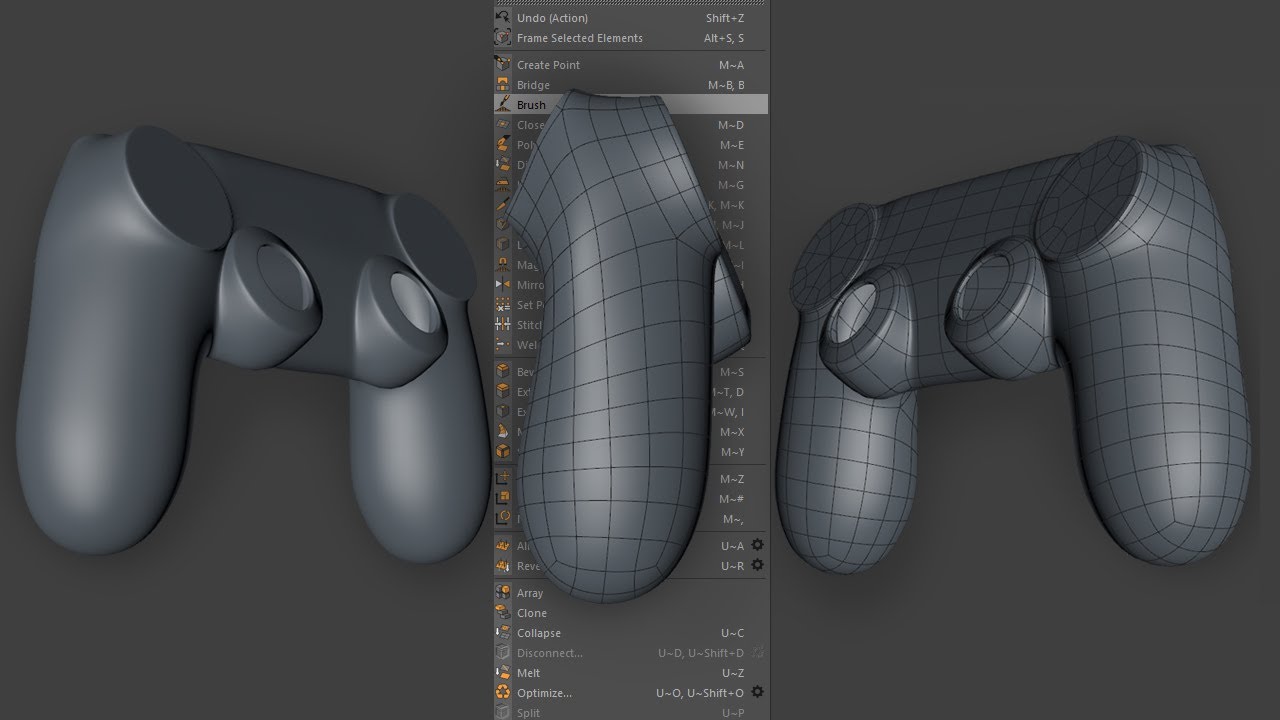Select the highlighted Brush menu entry
Screen dimensions: 1280x720
point(631,105)
